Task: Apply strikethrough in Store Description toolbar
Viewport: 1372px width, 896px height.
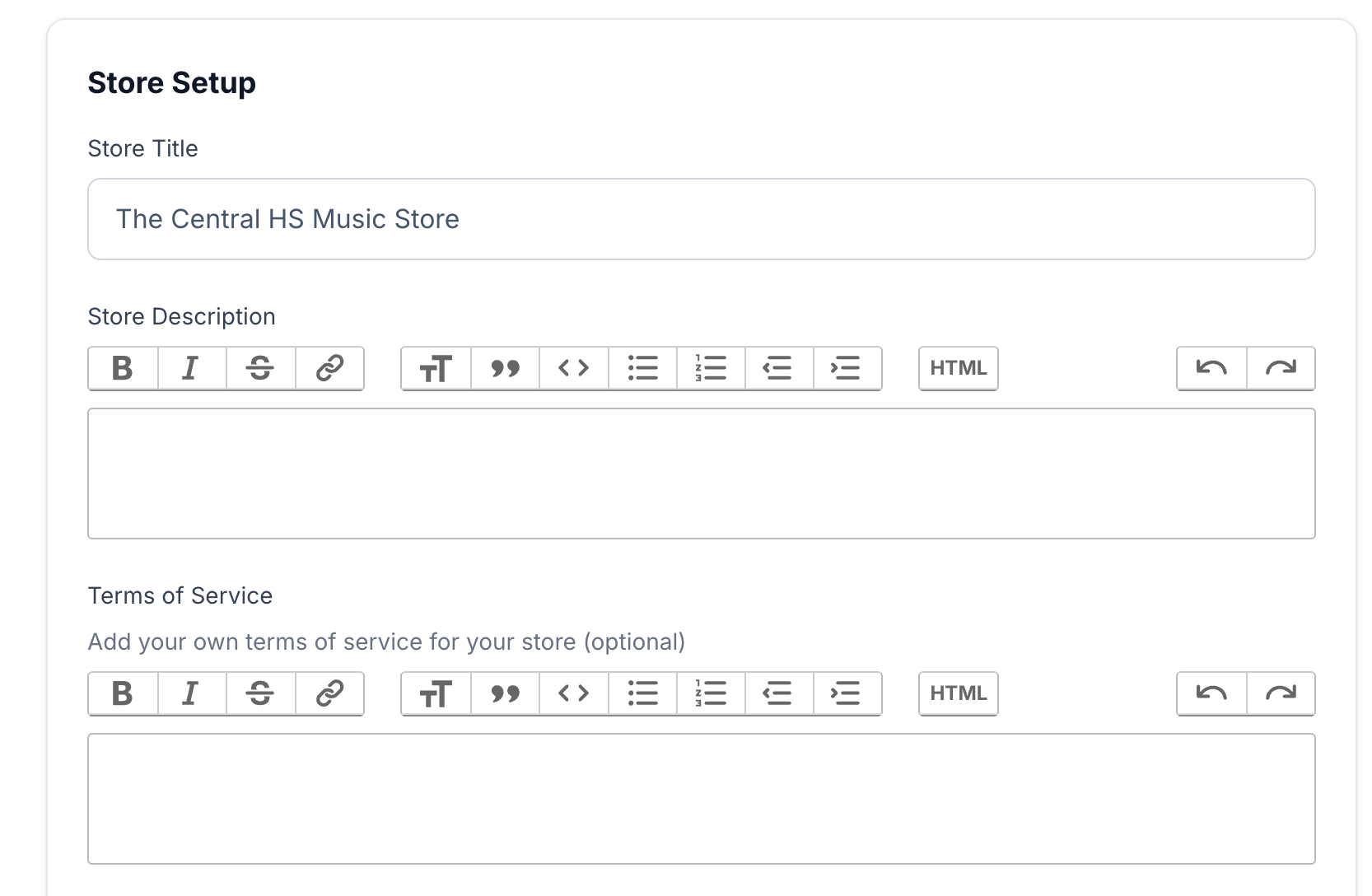Action: [260, 368]
